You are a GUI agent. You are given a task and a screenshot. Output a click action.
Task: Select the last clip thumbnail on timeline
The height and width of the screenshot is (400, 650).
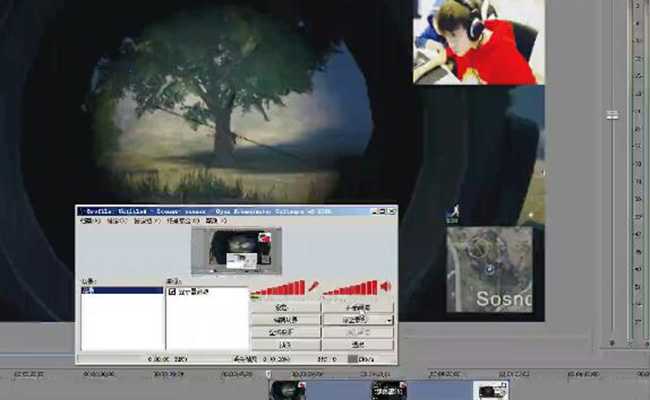(490, 390)
